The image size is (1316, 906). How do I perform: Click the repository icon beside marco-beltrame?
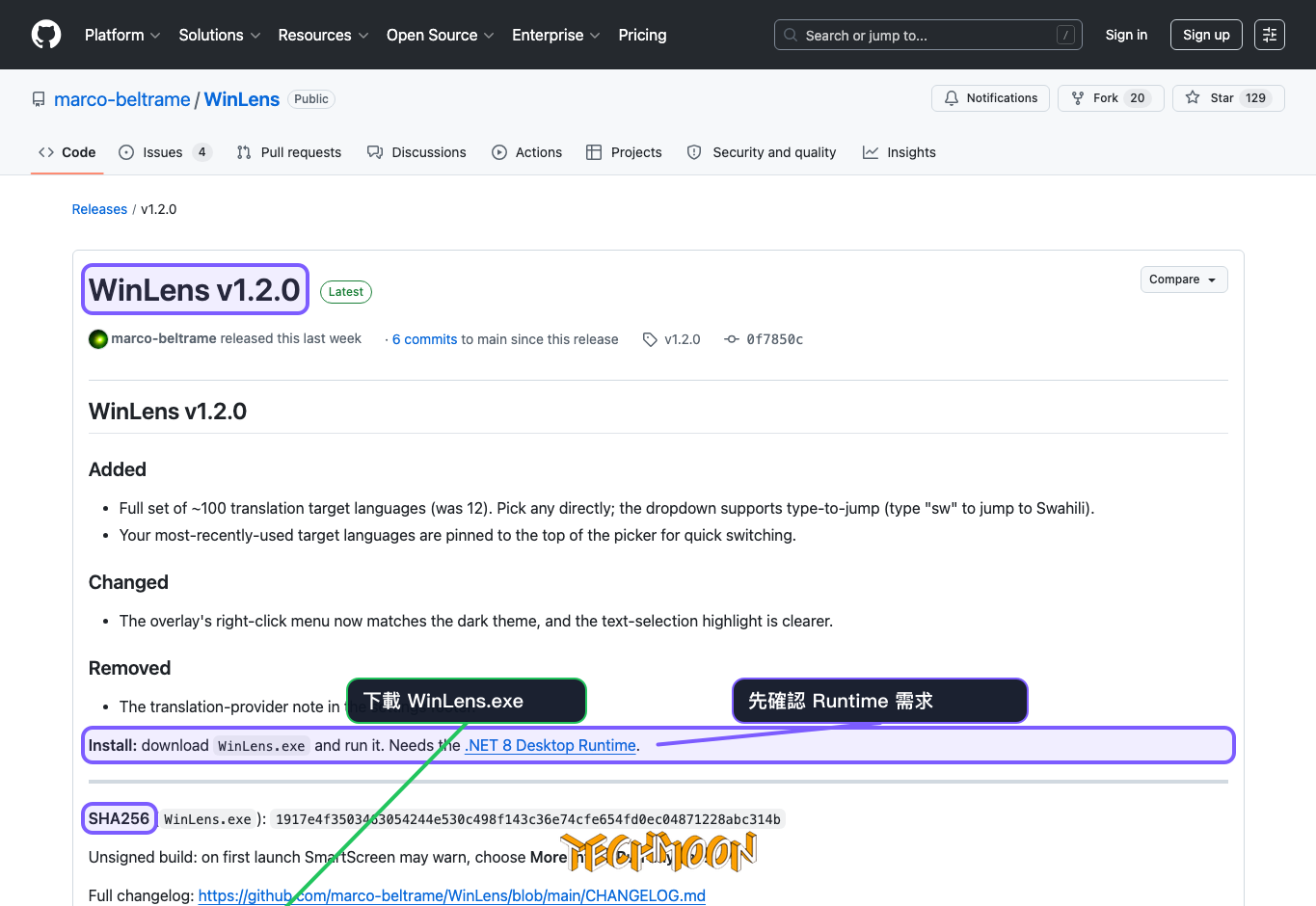point(39,99)
